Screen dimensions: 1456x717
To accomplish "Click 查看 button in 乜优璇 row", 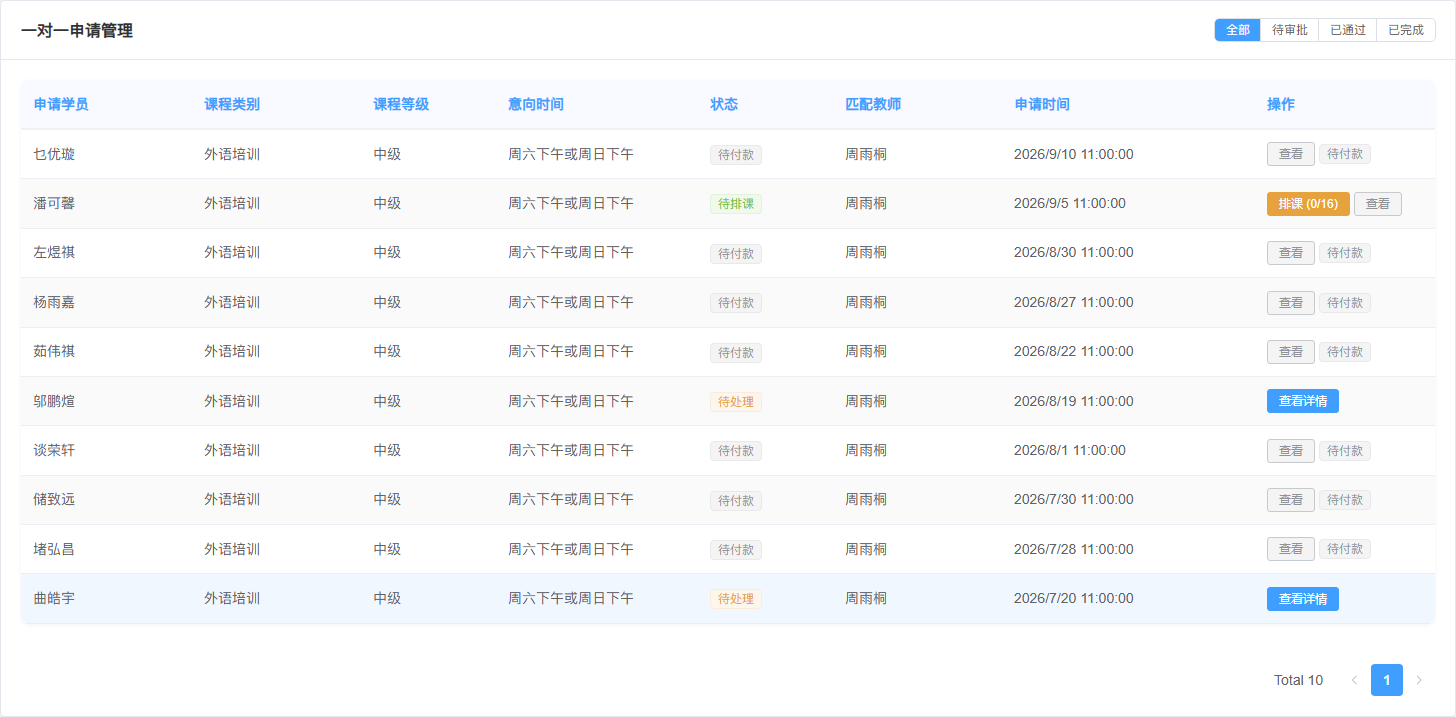I will [x=1291, y=154].
